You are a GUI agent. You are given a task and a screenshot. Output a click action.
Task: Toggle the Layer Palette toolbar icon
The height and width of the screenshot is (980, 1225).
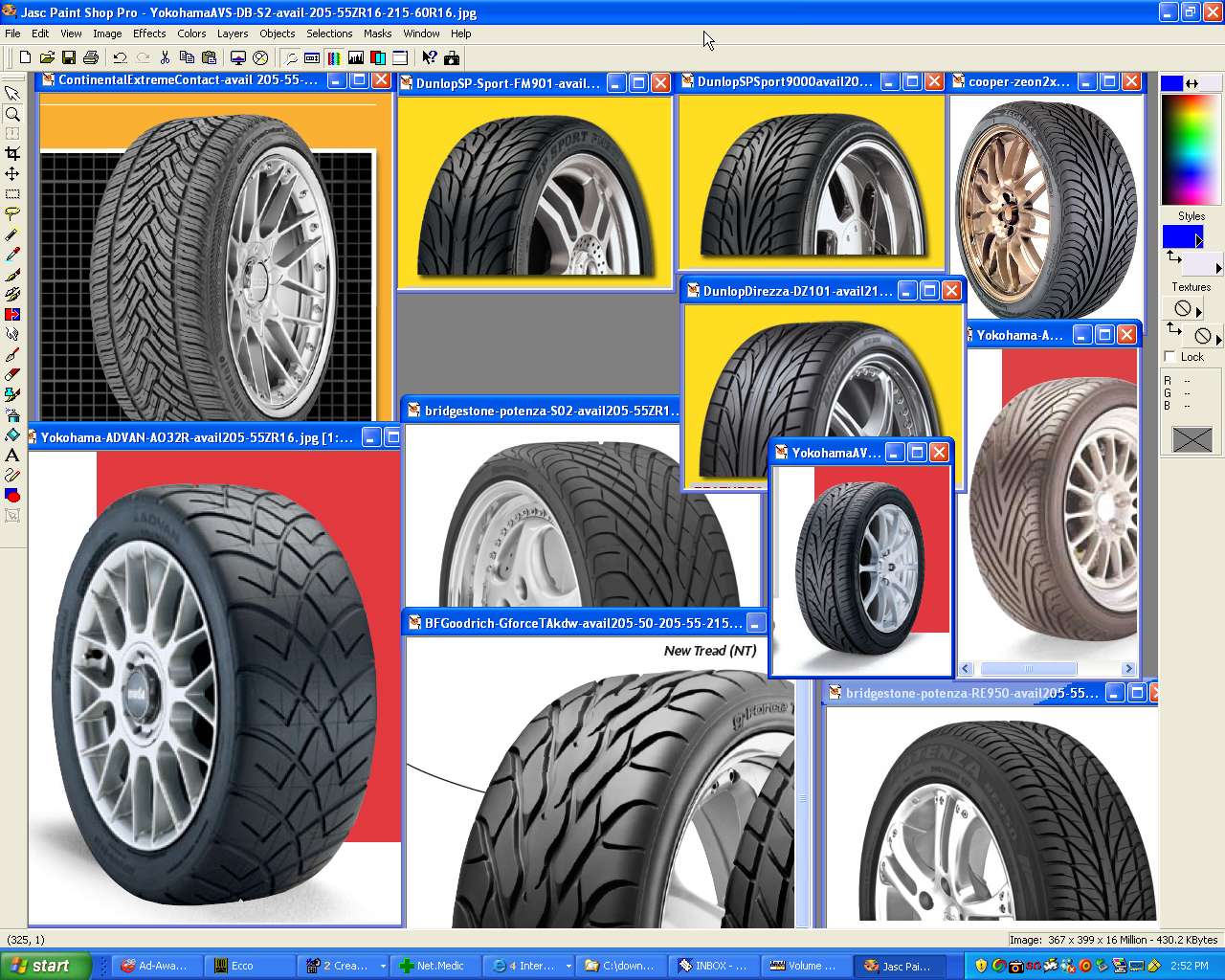(378, 57)
